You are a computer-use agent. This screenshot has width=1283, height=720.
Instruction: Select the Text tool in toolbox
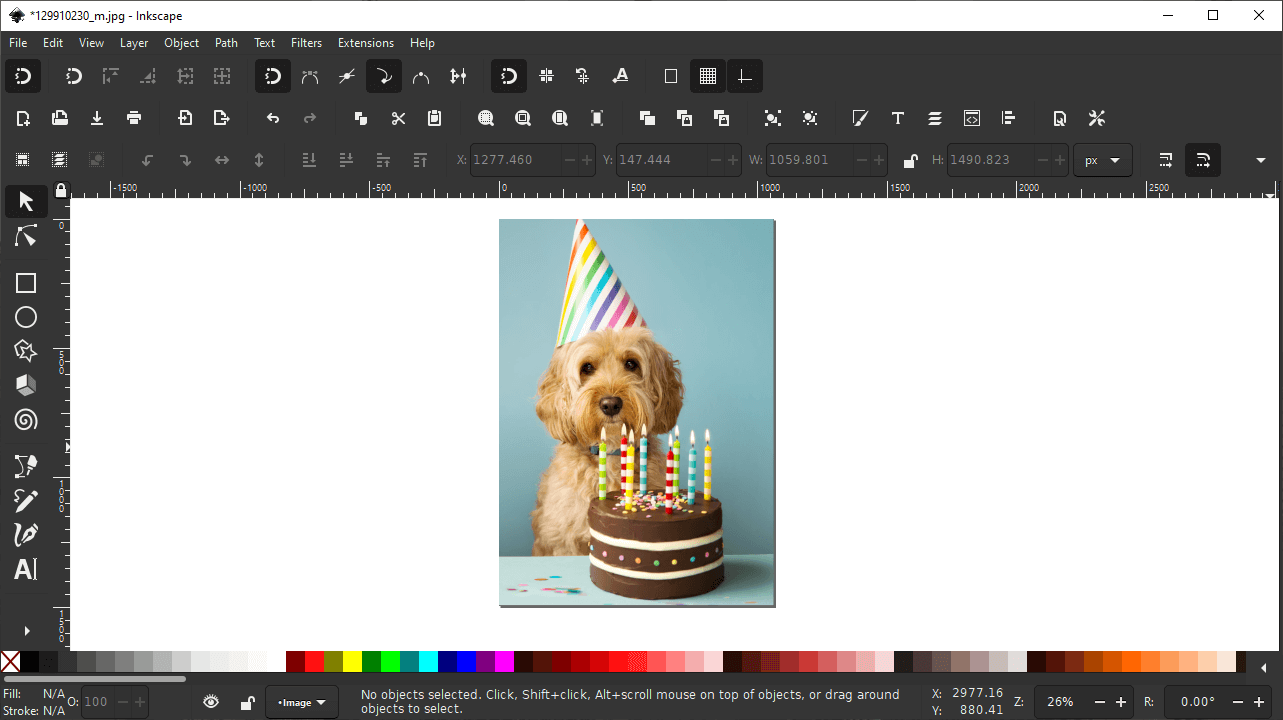pos(26,569)
